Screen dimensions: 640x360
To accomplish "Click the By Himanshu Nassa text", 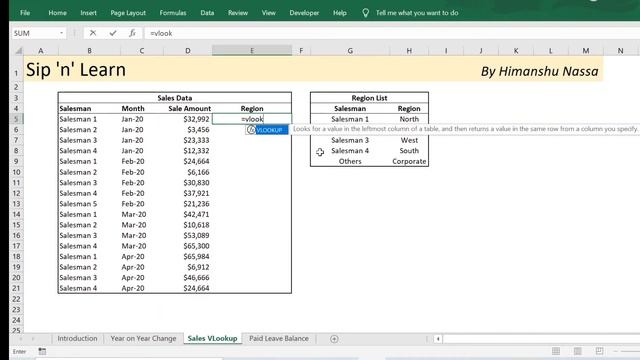I will coord(540,71).
